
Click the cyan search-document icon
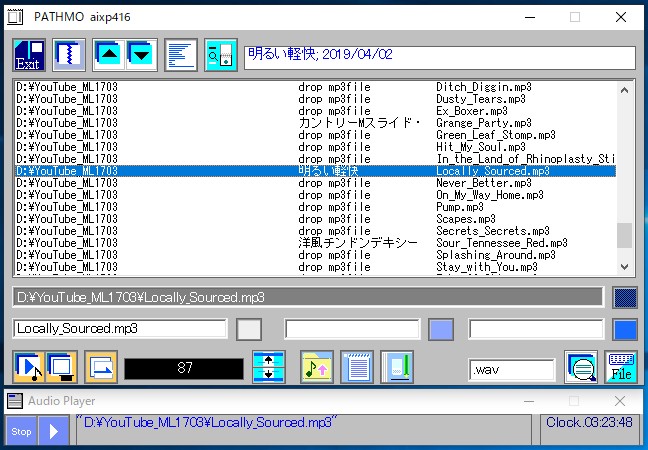(220, 55)
